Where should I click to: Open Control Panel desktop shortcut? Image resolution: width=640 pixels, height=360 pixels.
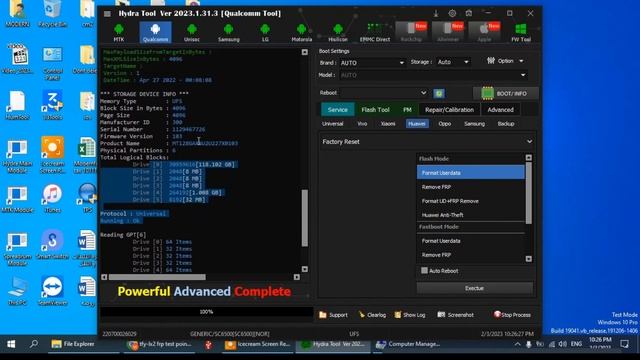(x=53, y=63)
